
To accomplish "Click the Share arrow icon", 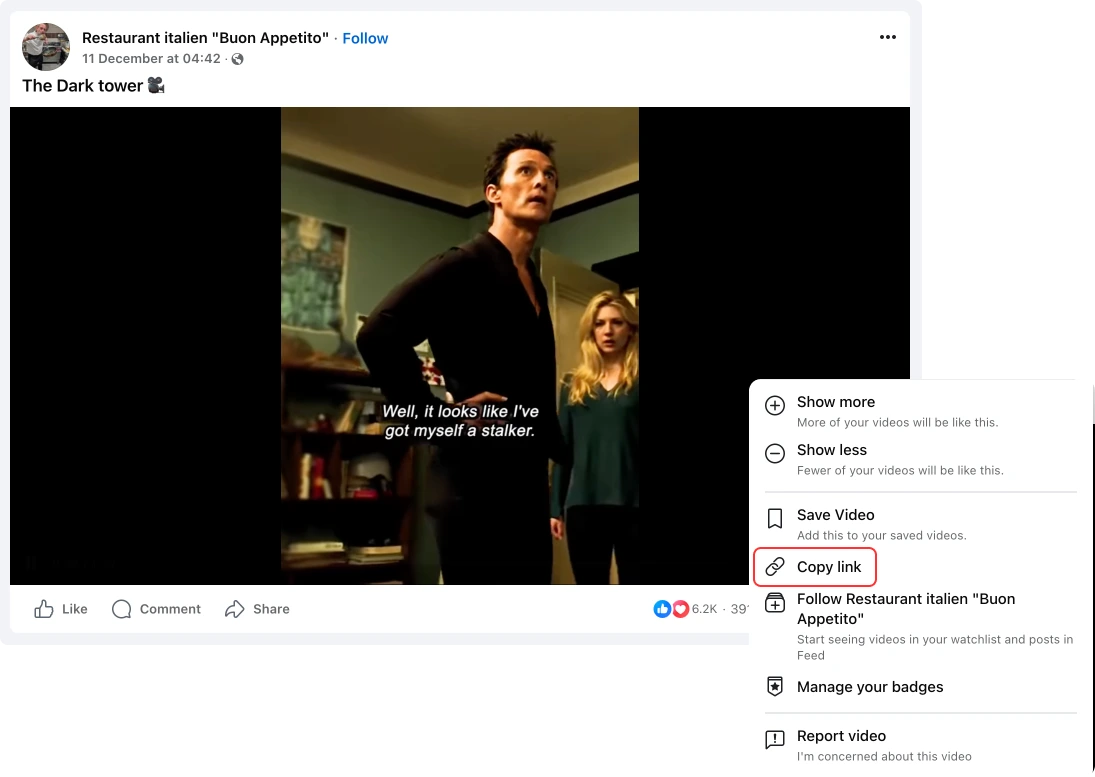I will coord(235,609).
